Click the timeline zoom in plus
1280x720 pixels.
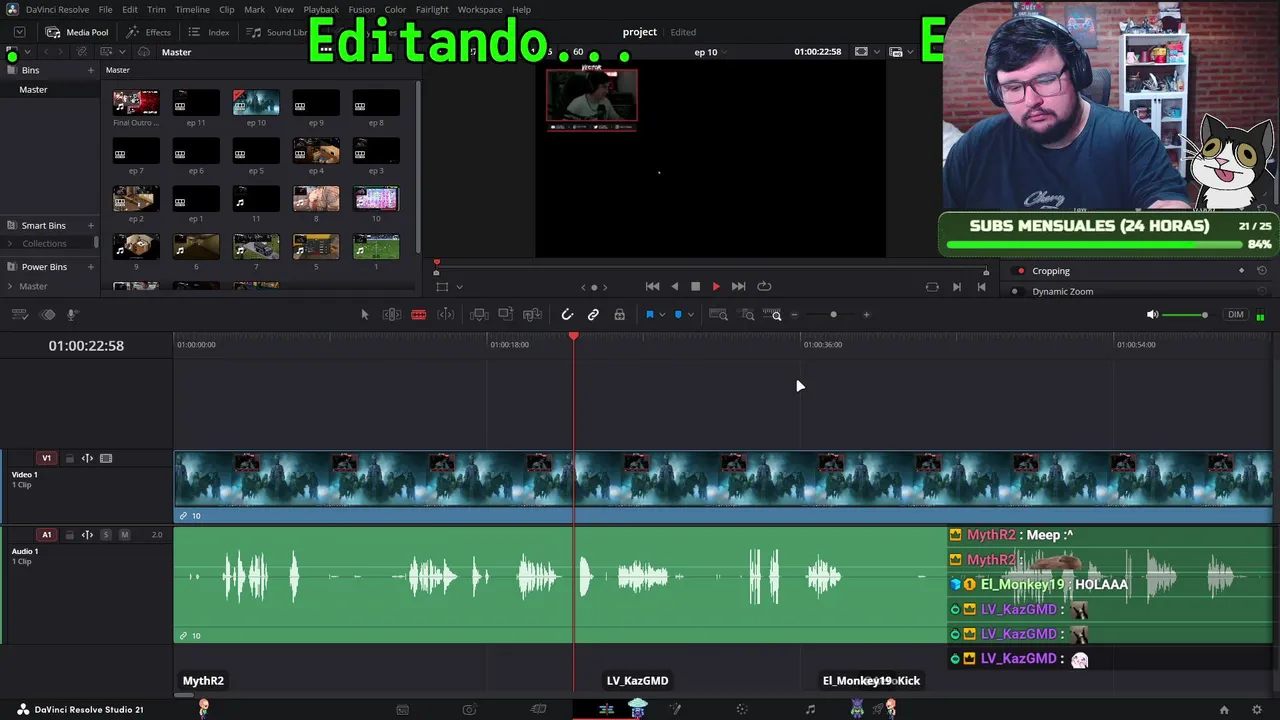tap(866, 315)
